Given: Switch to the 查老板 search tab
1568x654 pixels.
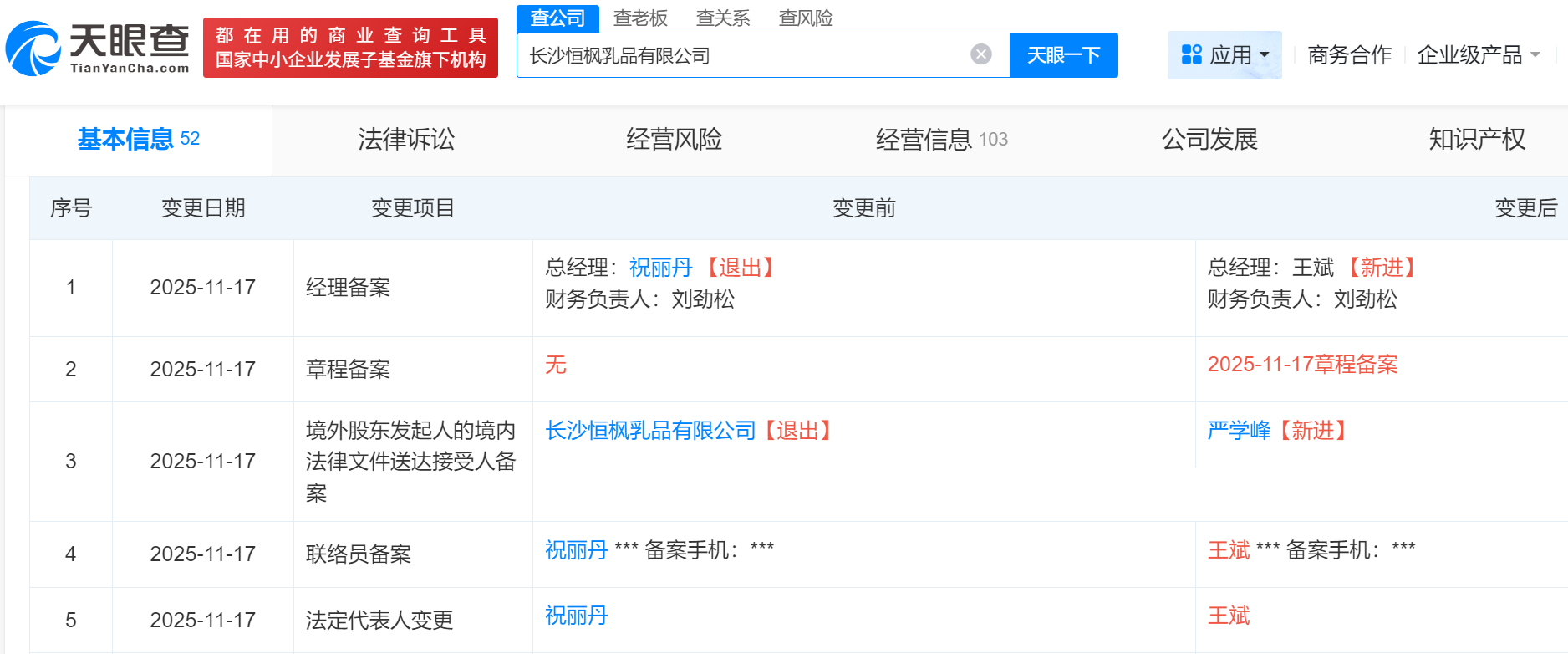Looking at the screenshot, I should tap(640, 18).
